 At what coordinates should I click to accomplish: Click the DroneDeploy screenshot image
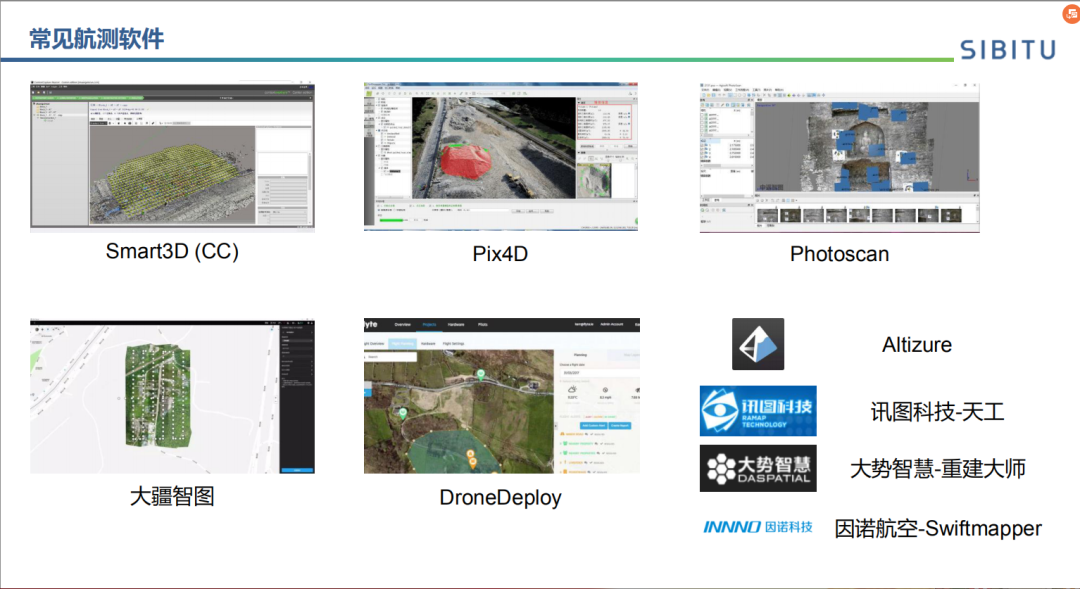501,395
